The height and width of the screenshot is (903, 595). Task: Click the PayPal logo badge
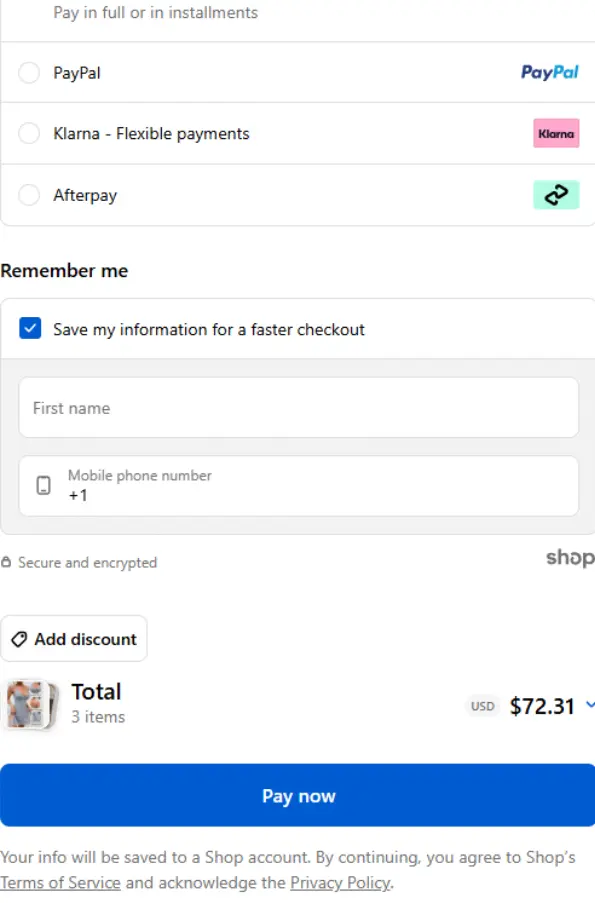pos(549,72)
